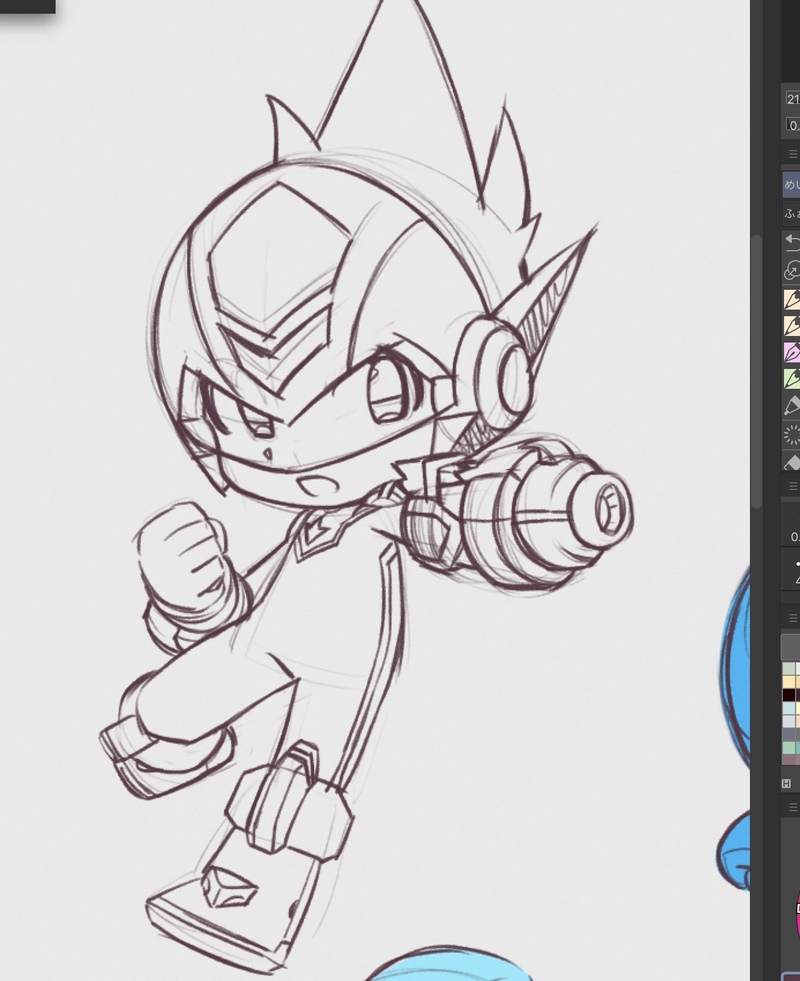
Task: Click the value field showing 0 below 21
Action: tap(792, 125)
